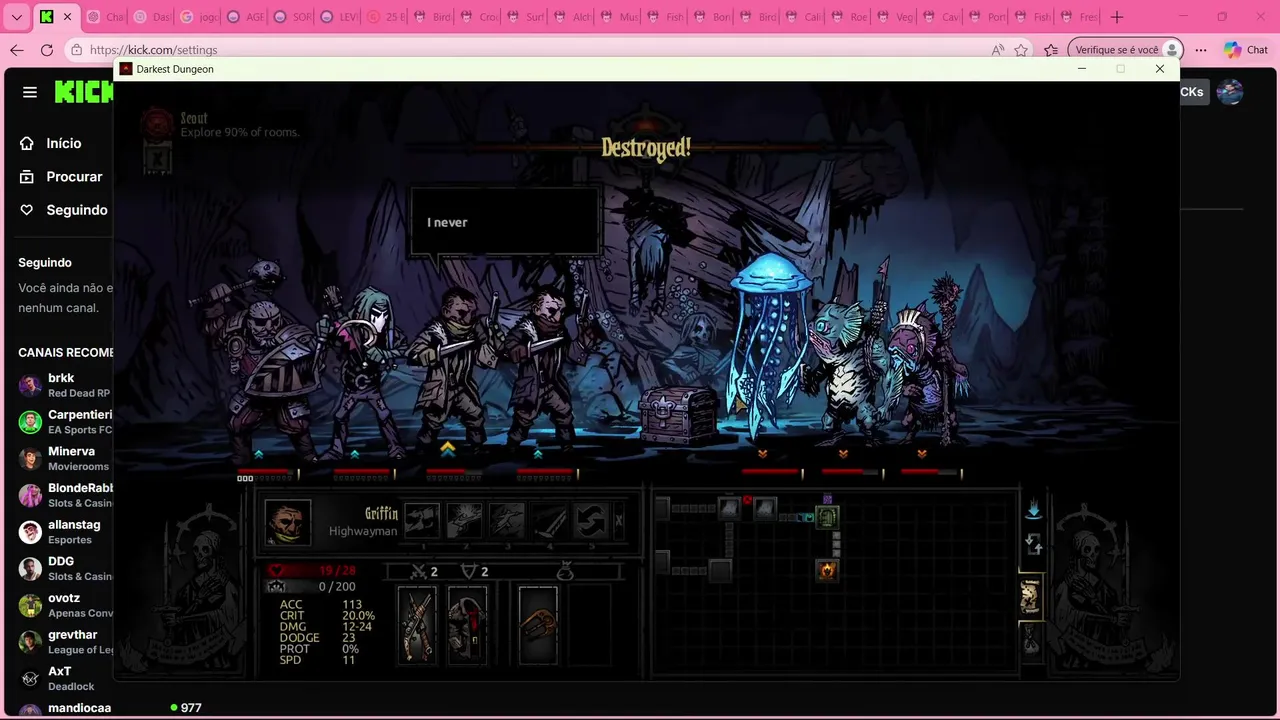Click the "19 / 28" health readout
The width and height of the screenshot is (1280, 720).
336,571
